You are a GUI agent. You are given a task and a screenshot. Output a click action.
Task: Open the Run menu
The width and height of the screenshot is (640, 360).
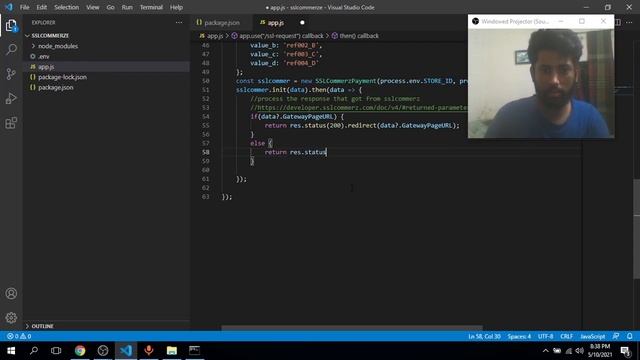tap(127, 7)
